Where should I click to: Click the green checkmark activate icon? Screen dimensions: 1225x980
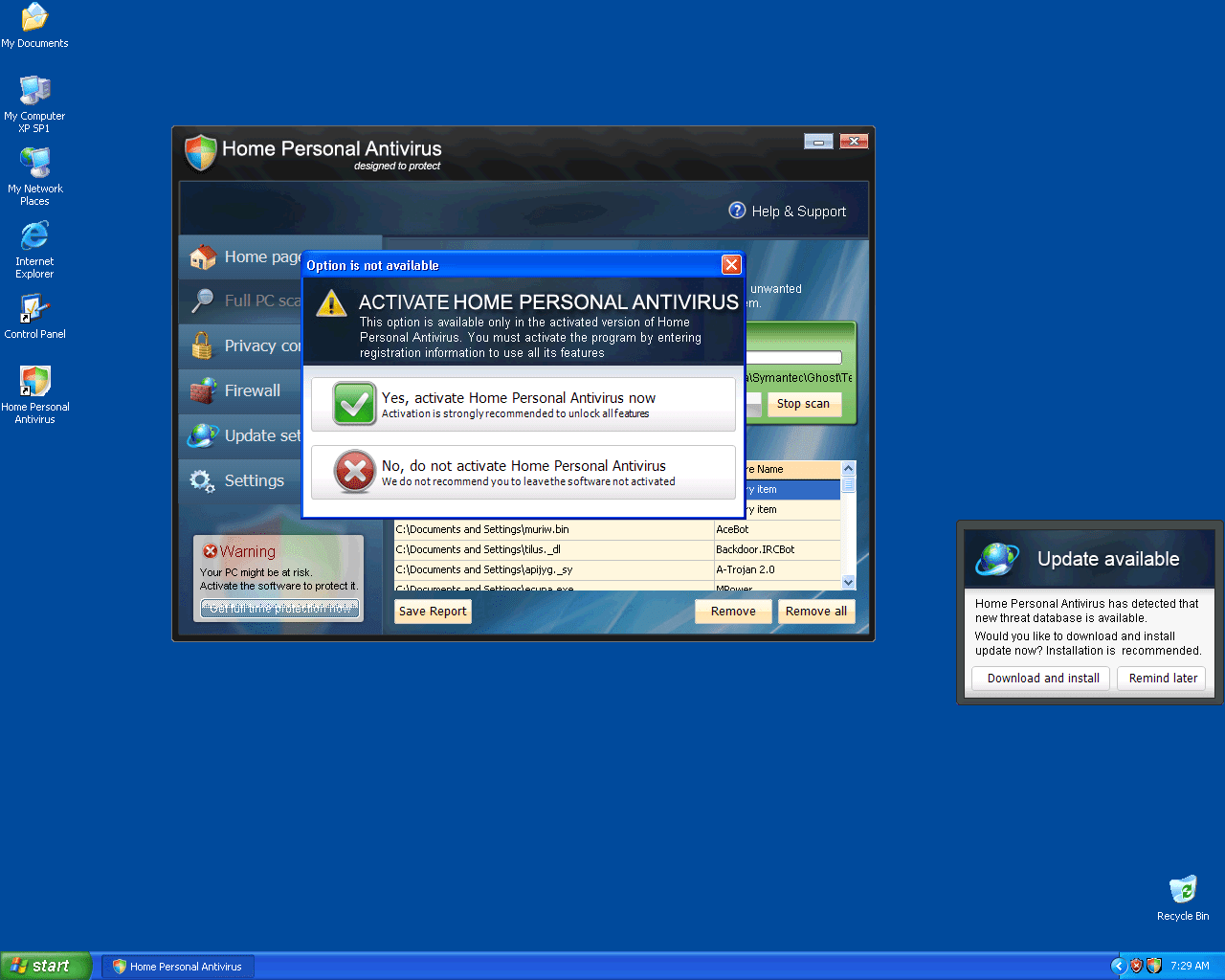[x=354, y=404]
